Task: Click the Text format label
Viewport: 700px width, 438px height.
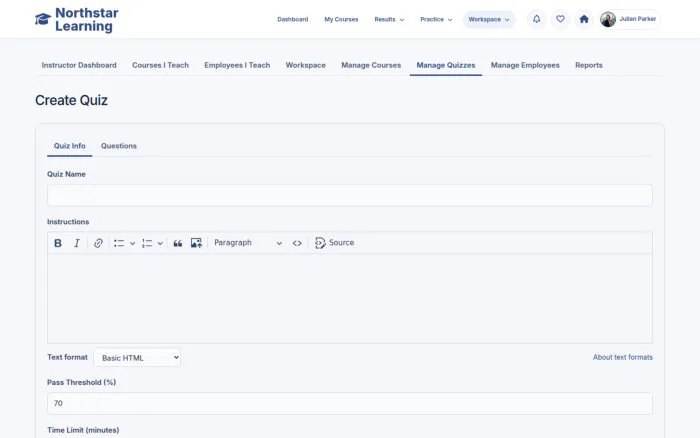Action: click(67, 357)
